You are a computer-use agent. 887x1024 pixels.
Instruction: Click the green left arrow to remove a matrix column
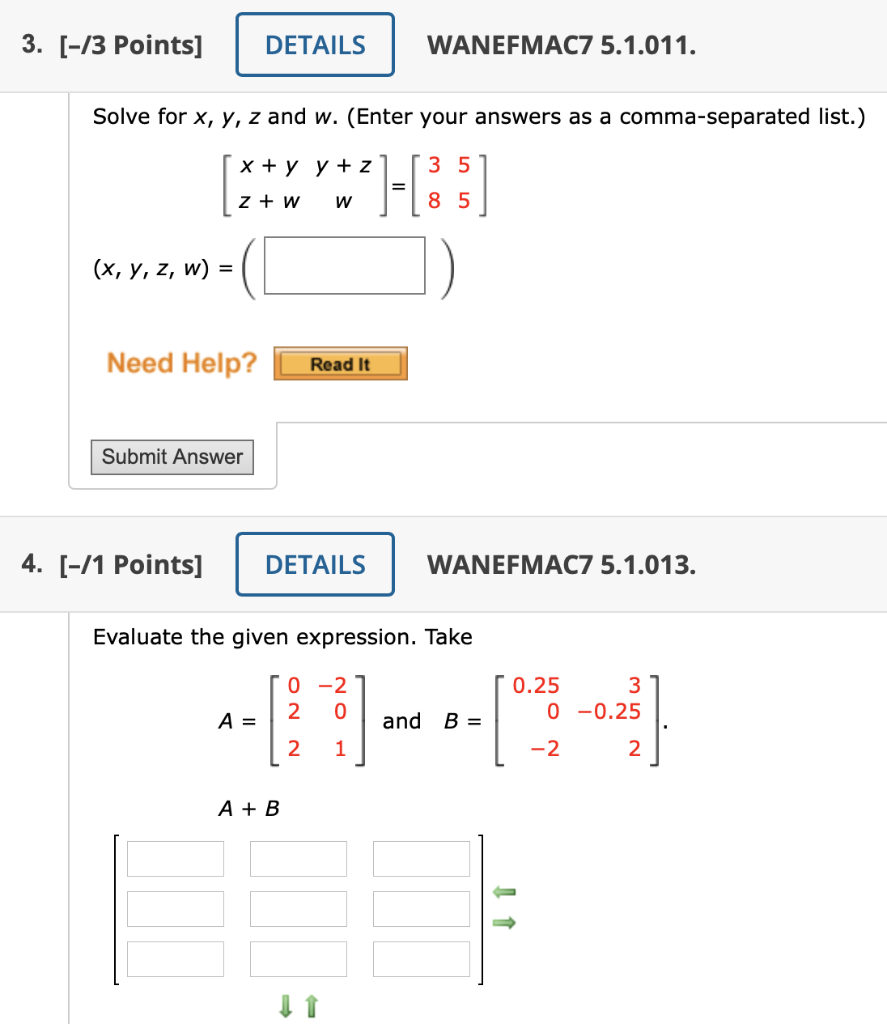click(505, 890)
